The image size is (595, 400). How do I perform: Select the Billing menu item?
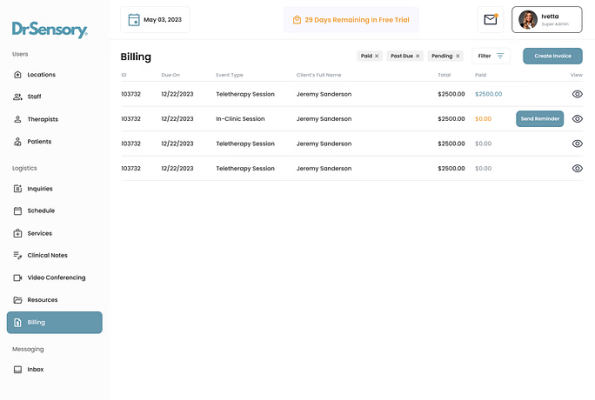point(55,323)
